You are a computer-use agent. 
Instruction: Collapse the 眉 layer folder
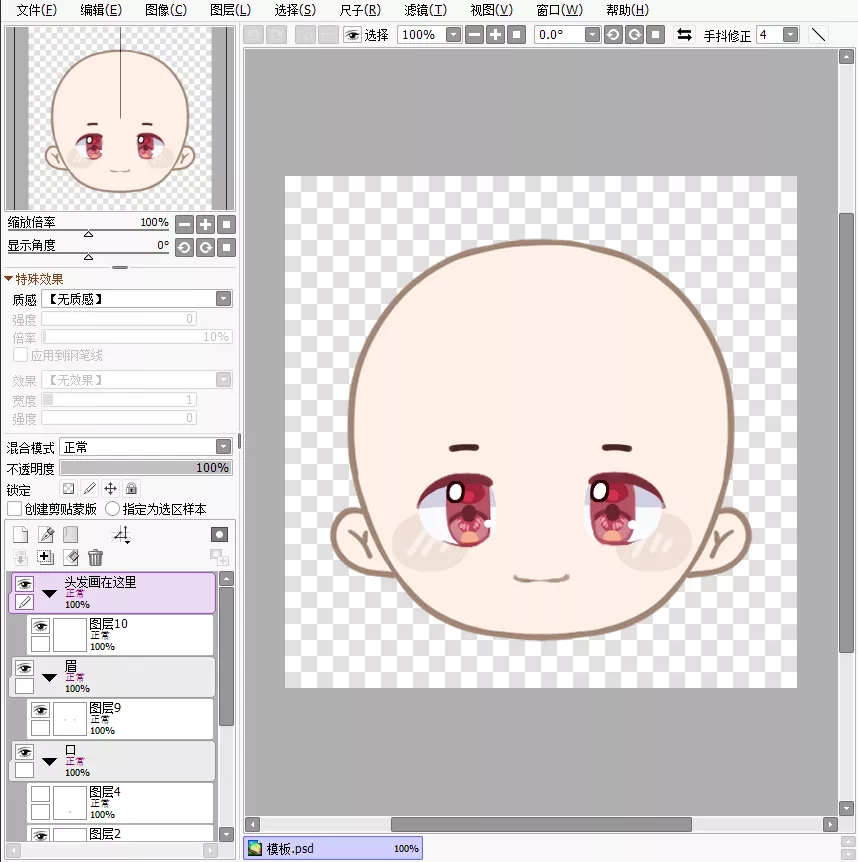point(49,677)
